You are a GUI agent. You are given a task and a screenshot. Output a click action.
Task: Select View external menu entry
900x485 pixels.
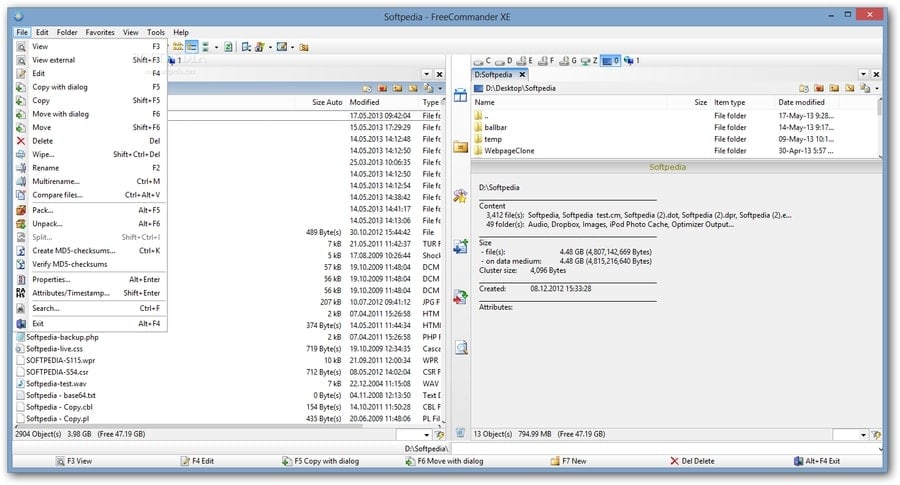coord(90,60)
